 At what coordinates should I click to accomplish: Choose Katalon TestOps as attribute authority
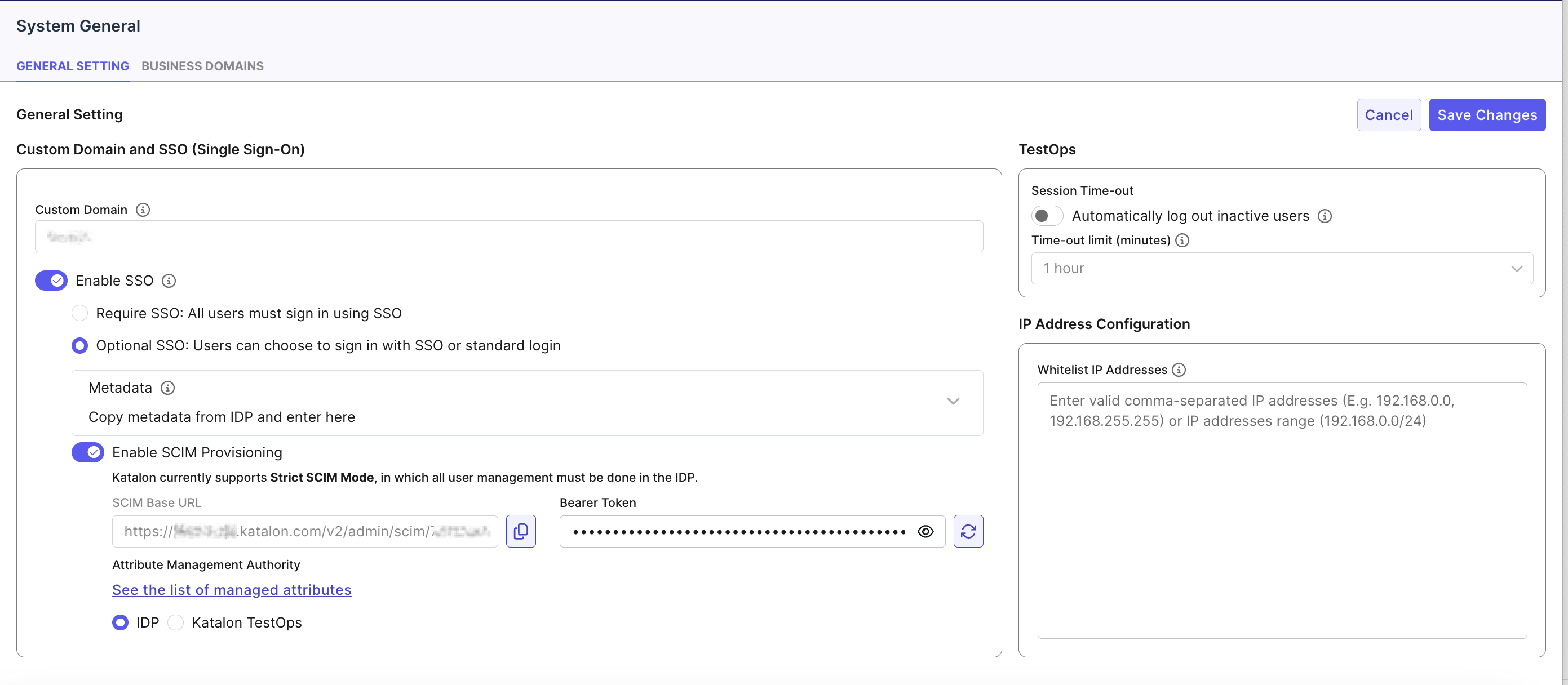pos(176,622)
